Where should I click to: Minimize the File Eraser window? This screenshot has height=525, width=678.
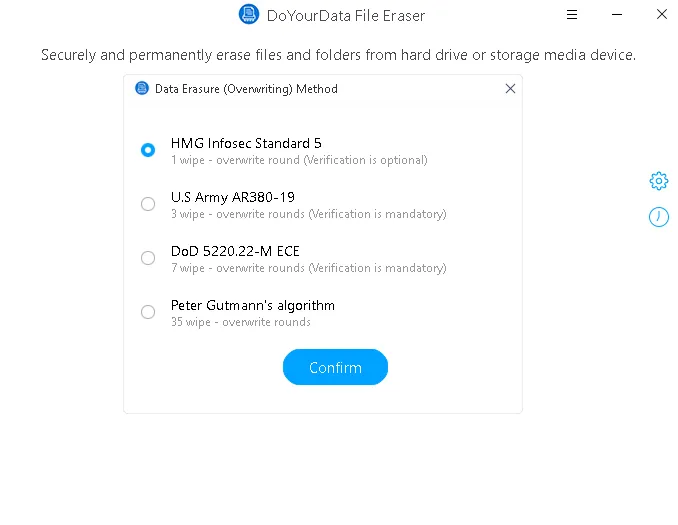pyautogui.click(x=616, y=14)
